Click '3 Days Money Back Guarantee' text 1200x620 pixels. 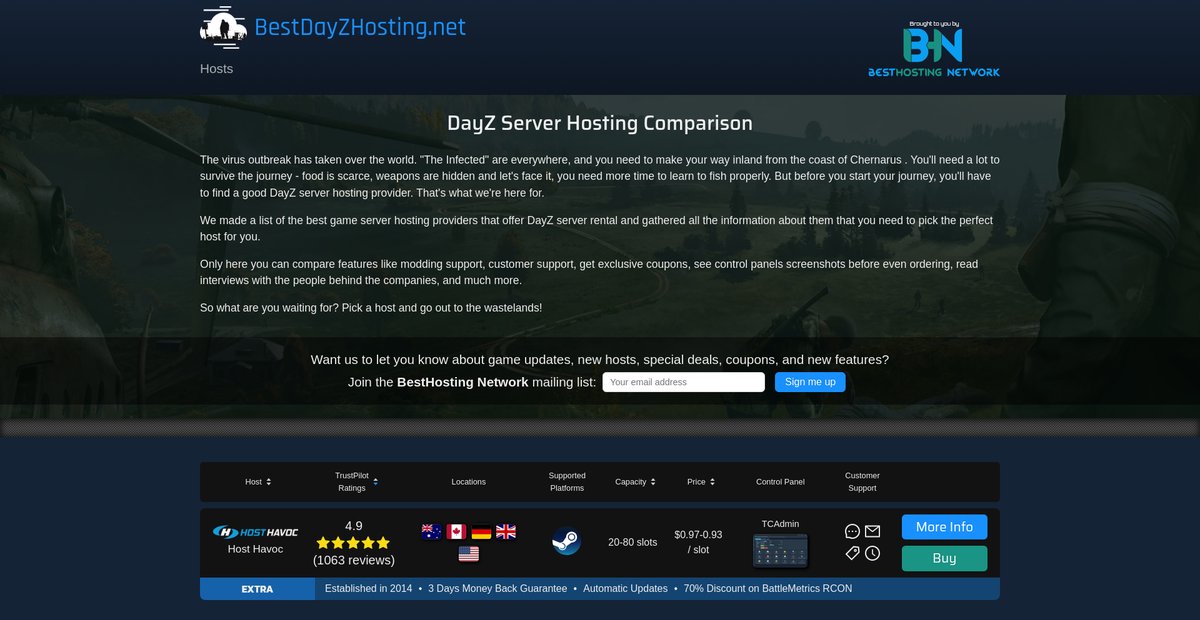pyautogui.click(x=497, y=589)
